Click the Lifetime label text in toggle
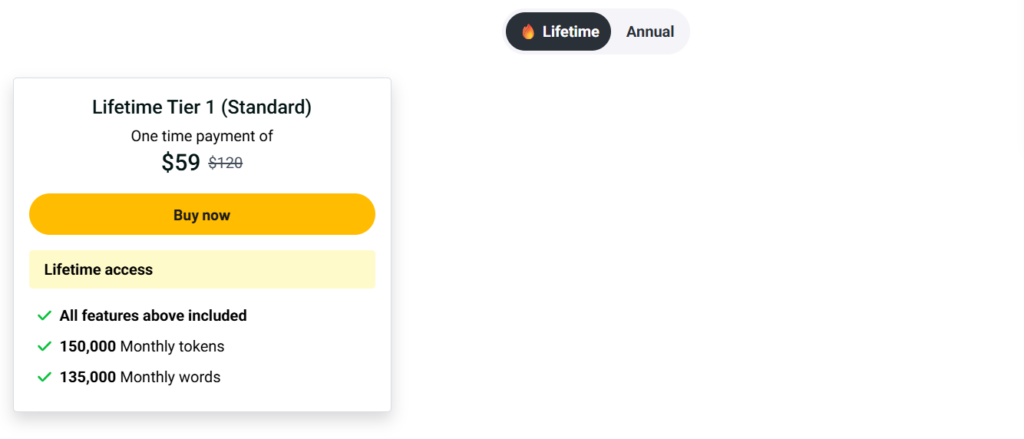 click(x=571, y=32)
